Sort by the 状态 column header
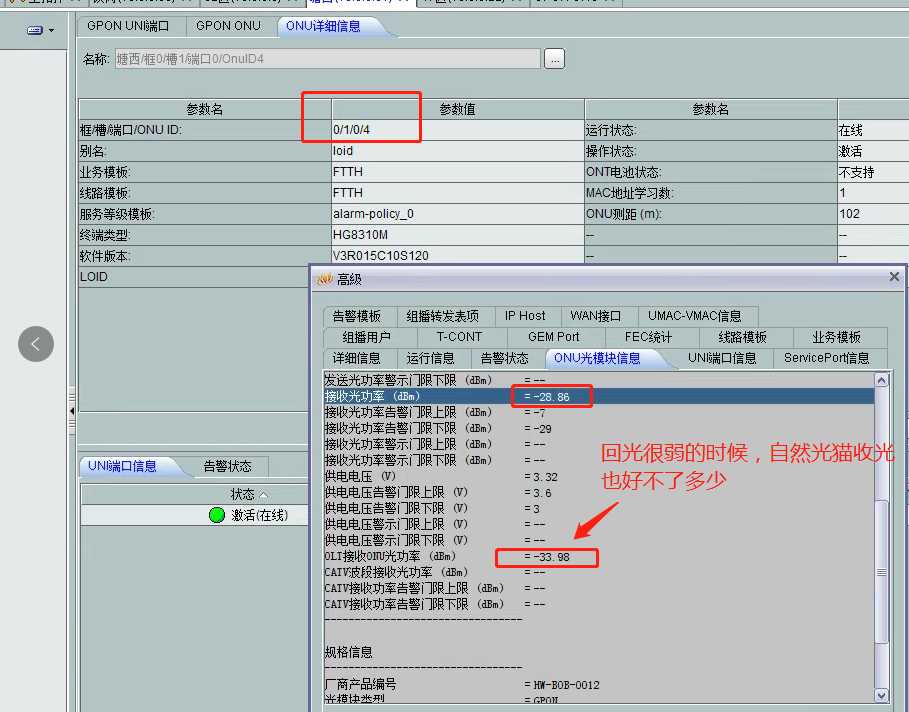909x712 pixels. tap(248, 494)
